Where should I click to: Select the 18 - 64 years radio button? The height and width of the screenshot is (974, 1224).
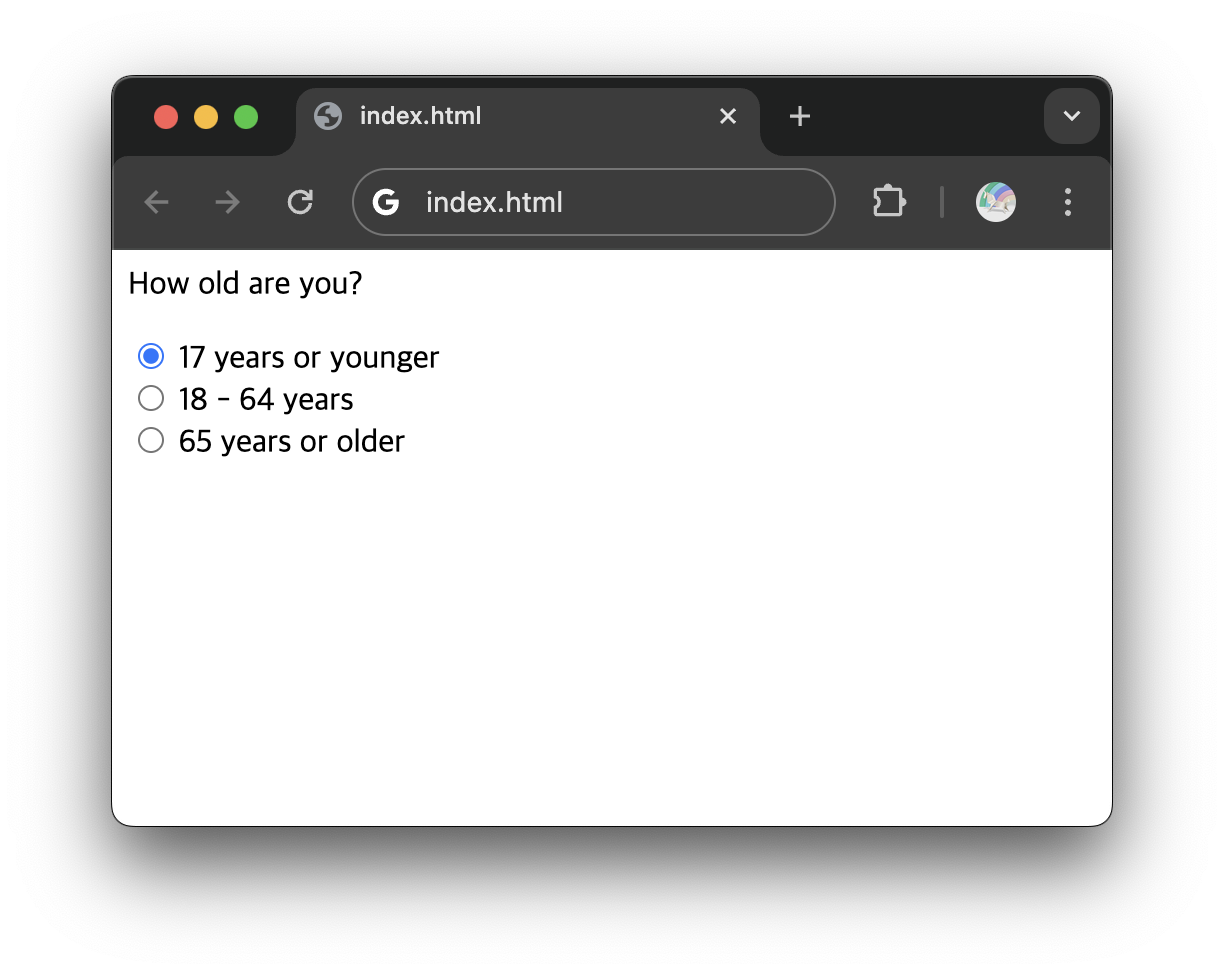click(x=151, y=398)
